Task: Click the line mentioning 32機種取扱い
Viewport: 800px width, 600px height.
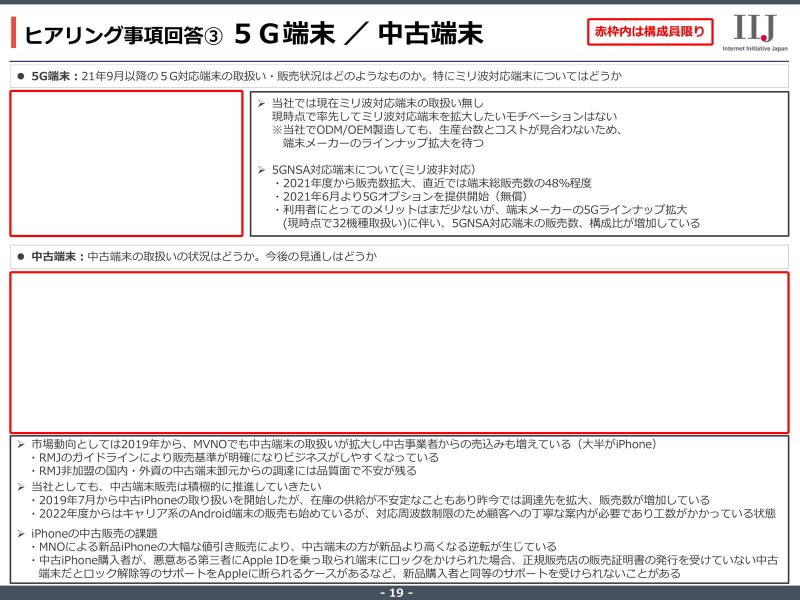Action: click(x=491, y=223)
